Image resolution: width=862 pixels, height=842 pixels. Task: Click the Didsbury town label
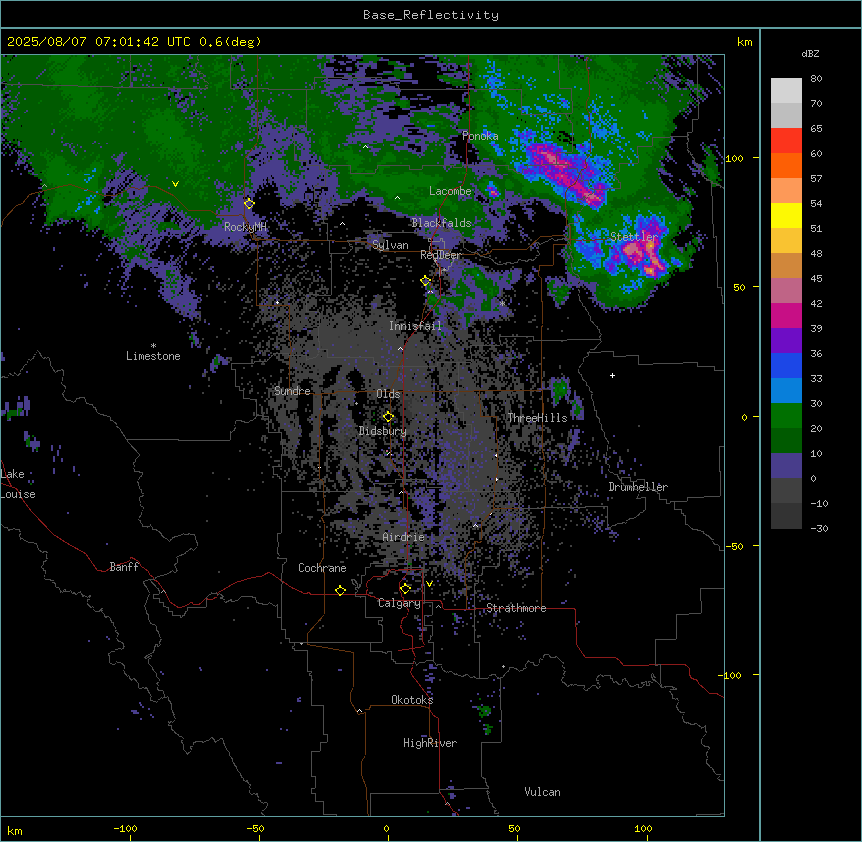[383, 431]
